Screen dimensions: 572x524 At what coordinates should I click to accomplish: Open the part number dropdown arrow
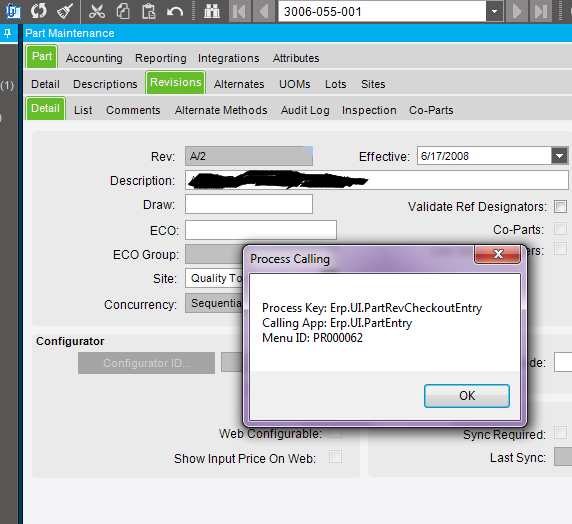coord(494,11)
